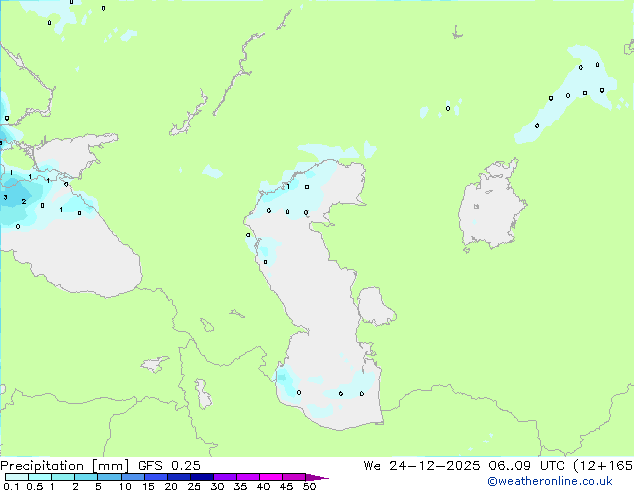This screenshot has width=634, height=490.
Task: Select the 35–40 mm legend swatch
Action: click(x=247, y=477)
